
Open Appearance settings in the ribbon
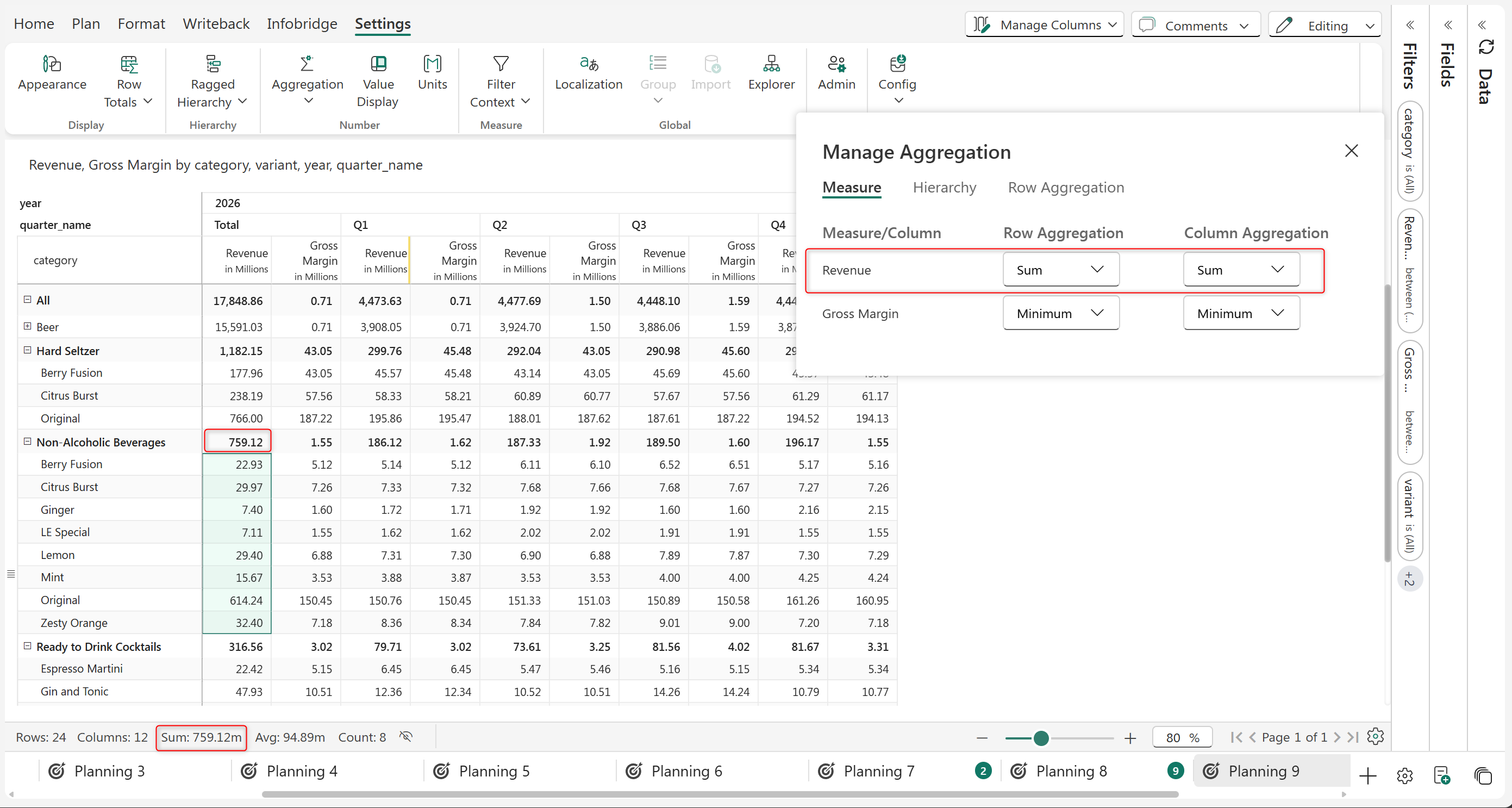(x=52, y=72)
